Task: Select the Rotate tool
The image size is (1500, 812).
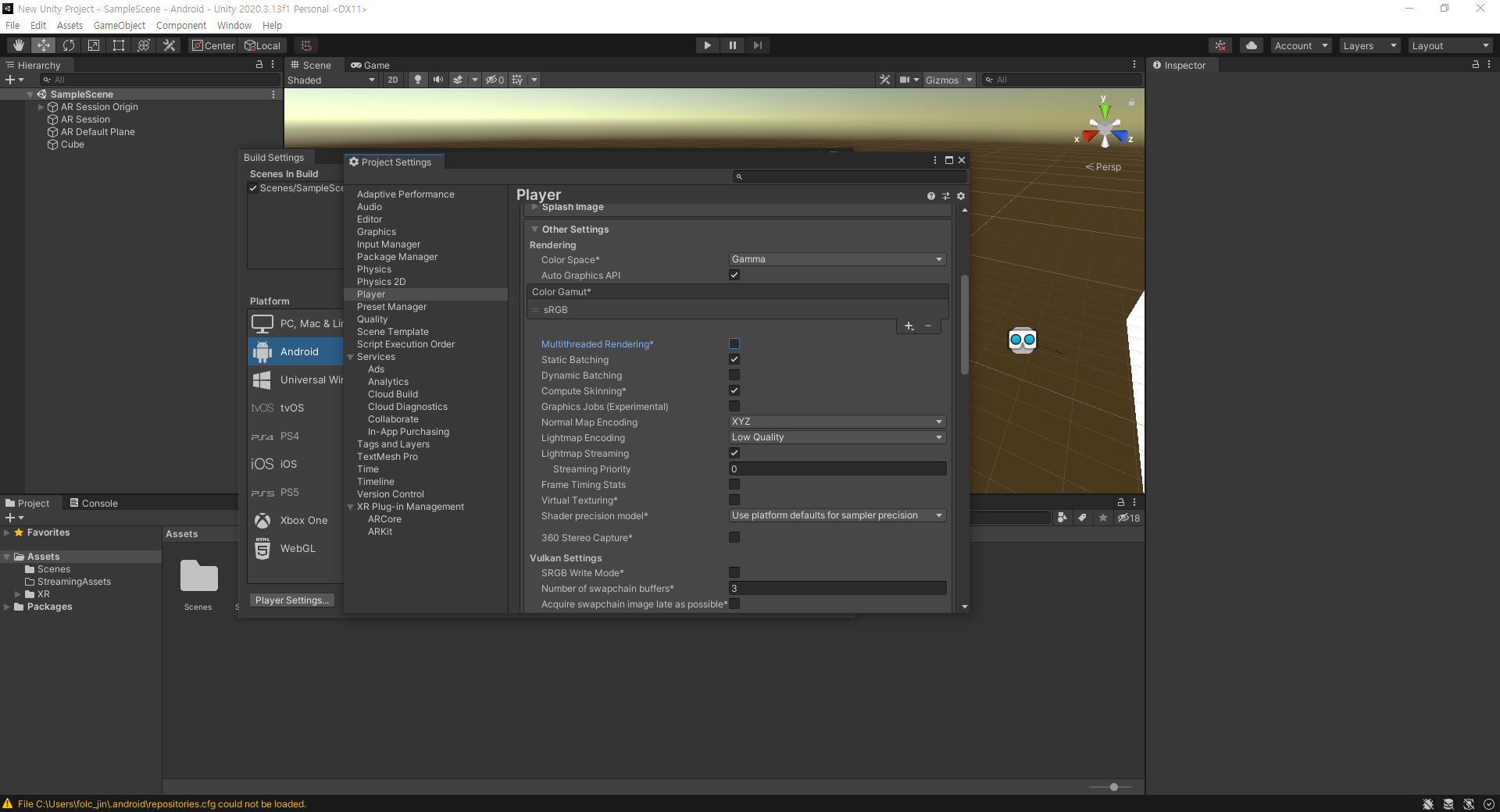Action: pos(69,45)
